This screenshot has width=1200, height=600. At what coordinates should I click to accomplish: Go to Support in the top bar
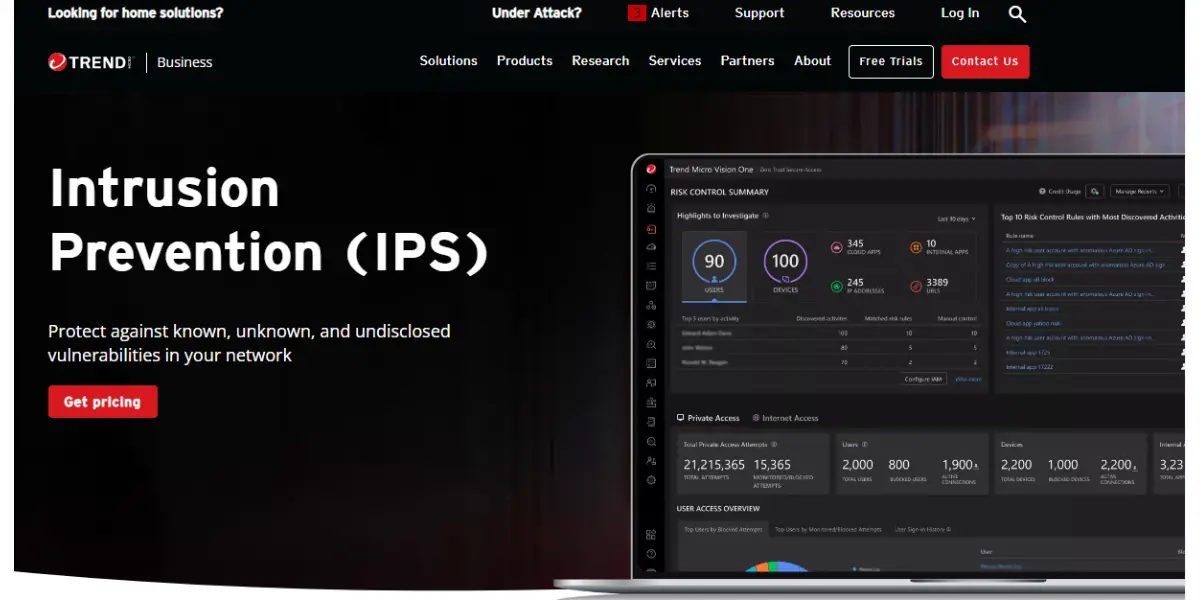click(x=760, y=13)
